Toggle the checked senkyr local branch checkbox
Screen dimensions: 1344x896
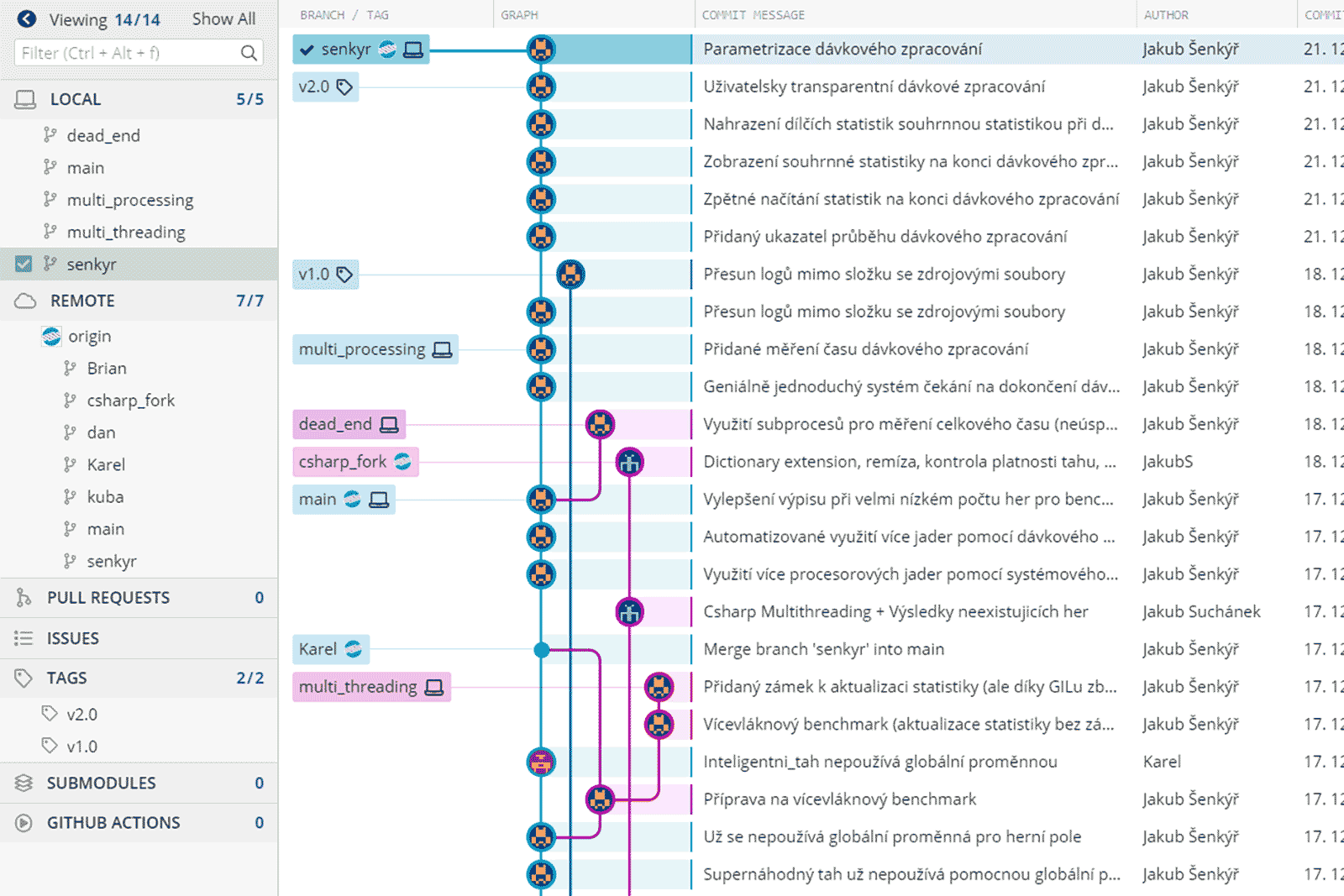click(x=24, y=265)
